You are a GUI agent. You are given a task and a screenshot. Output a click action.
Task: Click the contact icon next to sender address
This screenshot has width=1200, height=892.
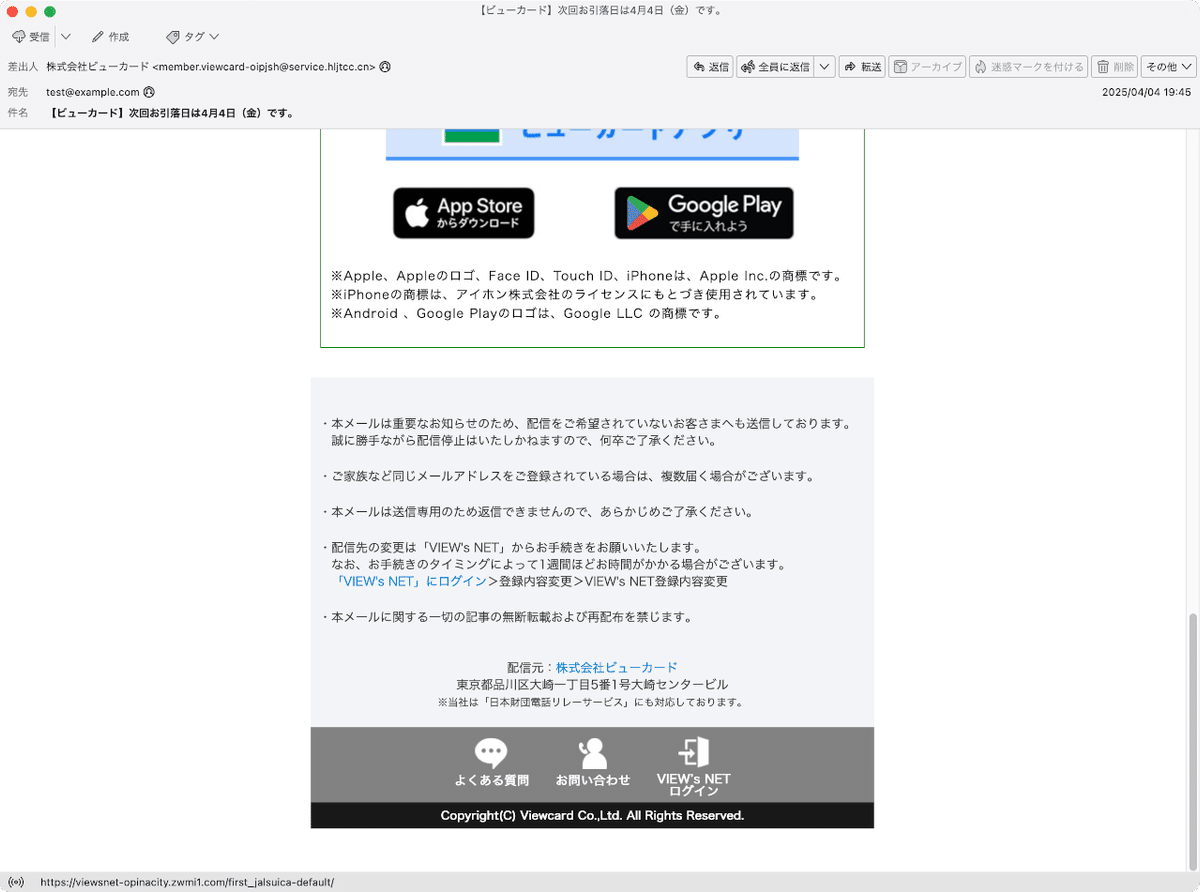(385, 67)
